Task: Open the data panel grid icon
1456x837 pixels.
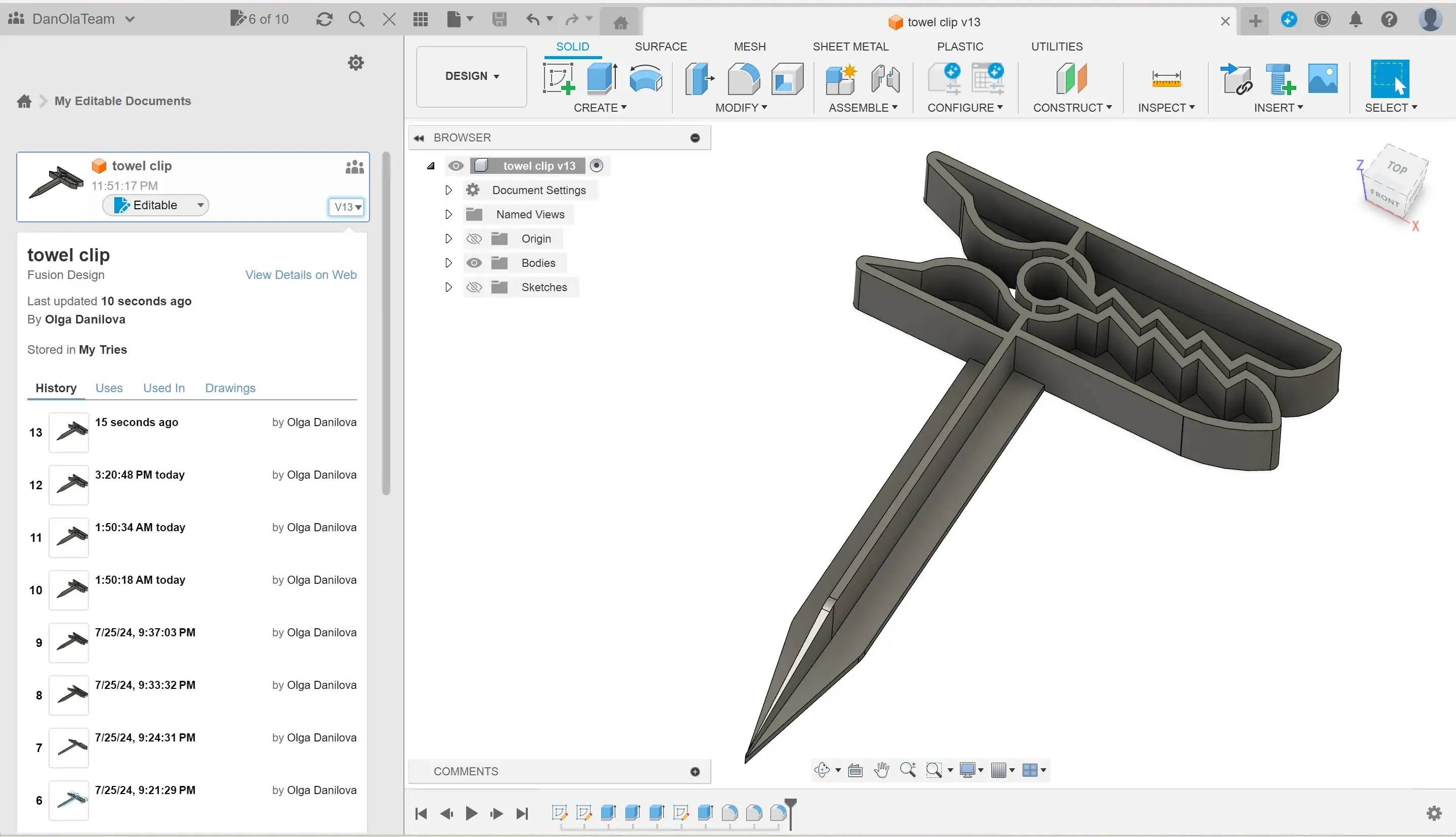Action: point(421,20)
